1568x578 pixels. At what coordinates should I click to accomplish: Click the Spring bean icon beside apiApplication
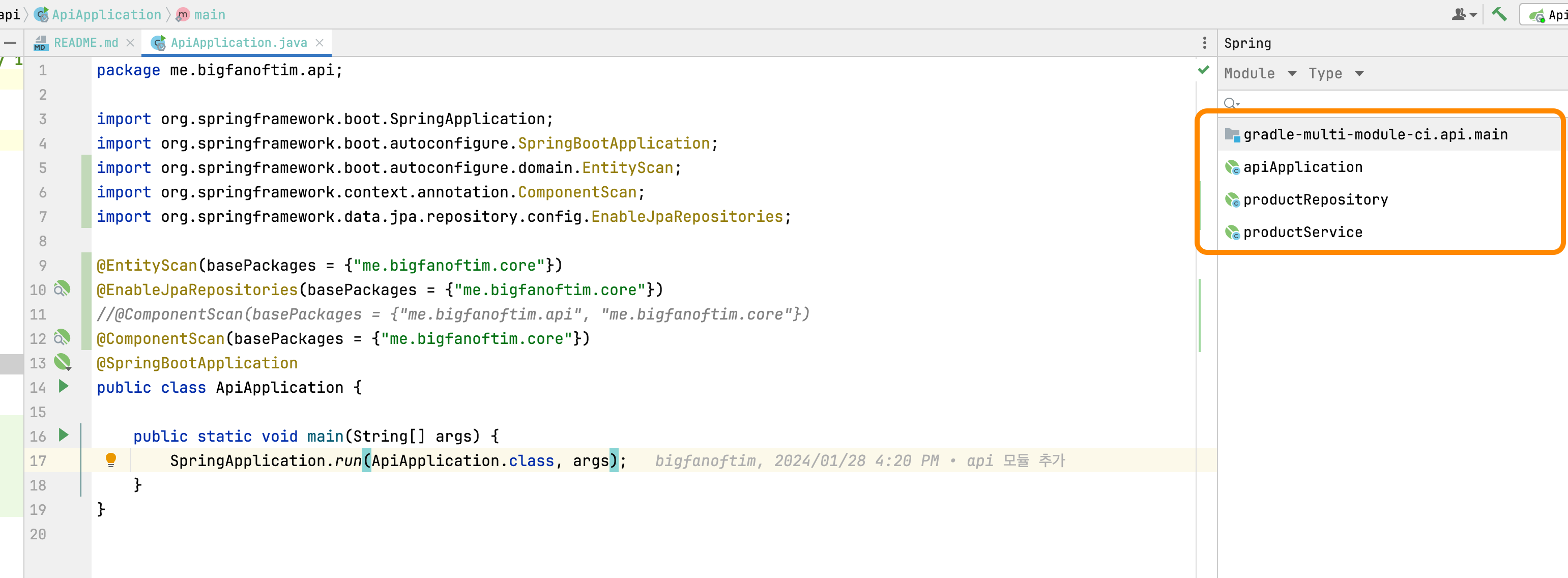pos(1232,167)
